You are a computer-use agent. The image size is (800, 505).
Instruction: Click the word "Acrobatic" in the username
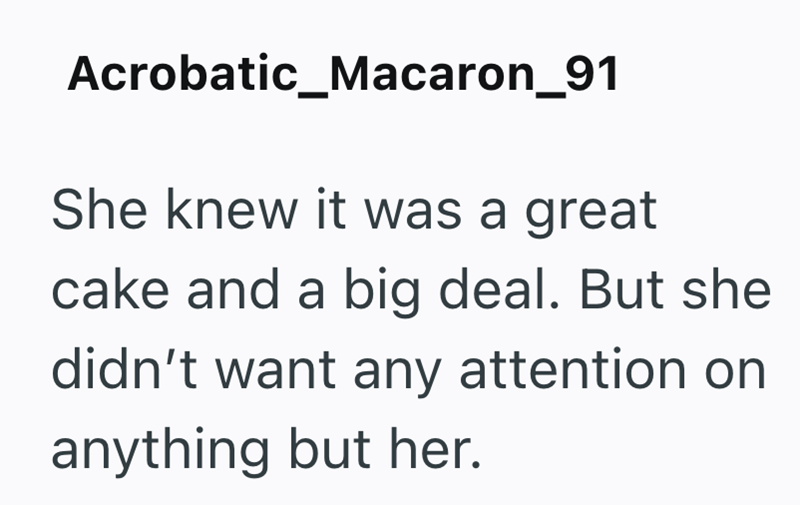[183, 73]
